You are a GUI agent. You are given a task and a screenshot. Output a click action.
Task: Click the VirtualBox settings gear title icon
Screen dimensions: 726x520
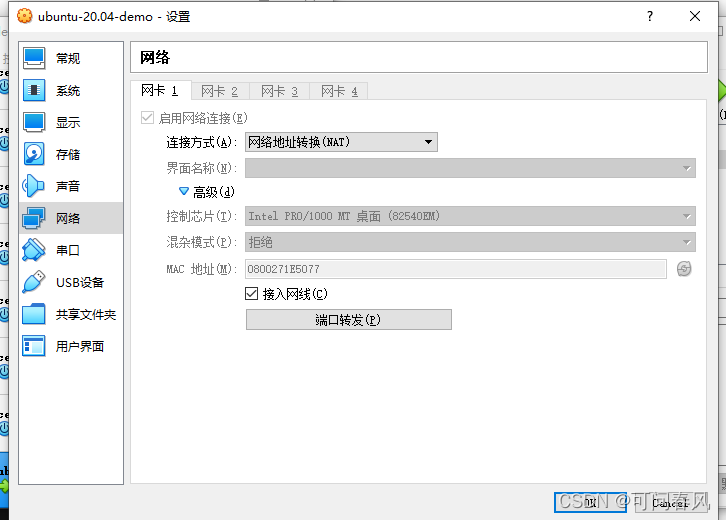tap(25, 16)
